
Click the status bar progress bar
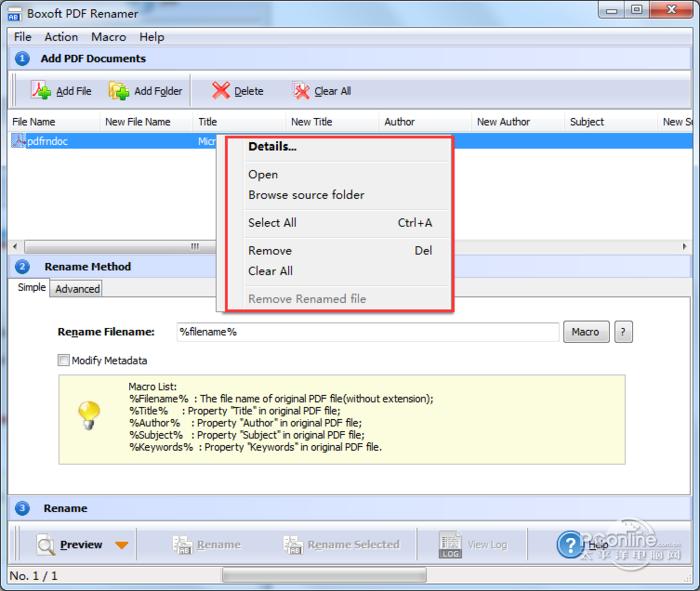325,575
